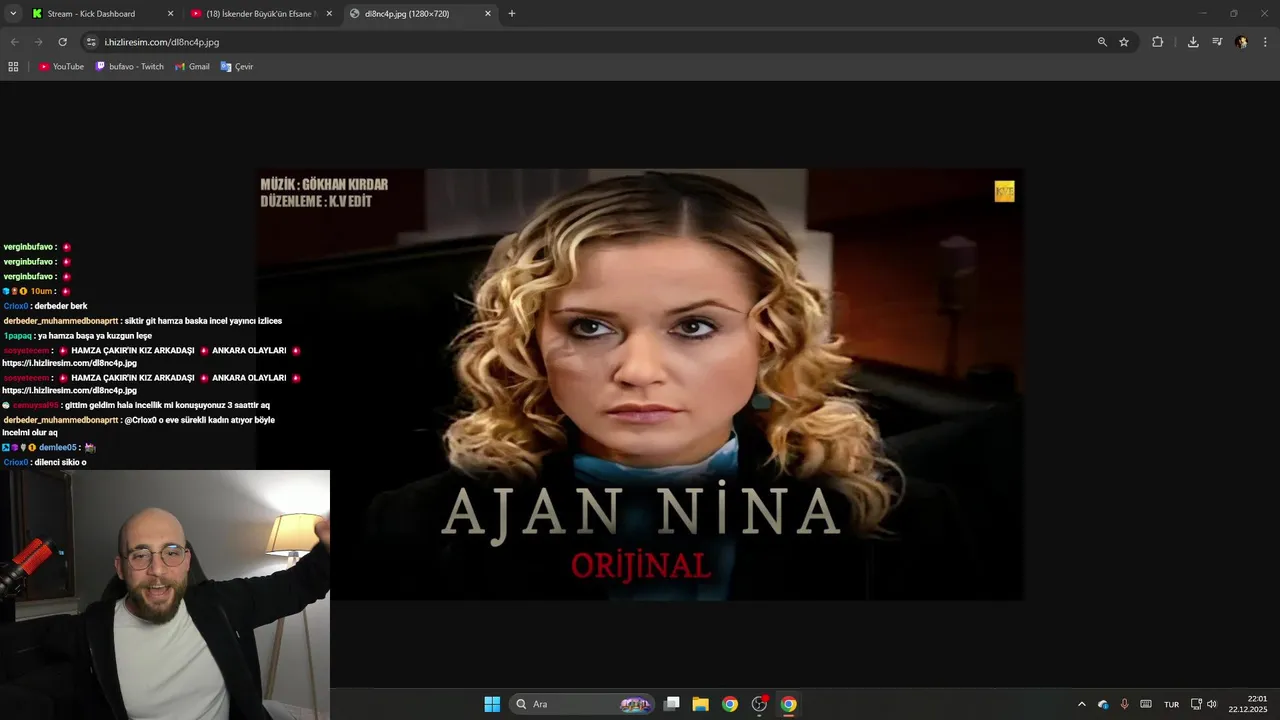
Task: Click chat username Criox0 on 'derbeder berk'
Action: point(16,306)
